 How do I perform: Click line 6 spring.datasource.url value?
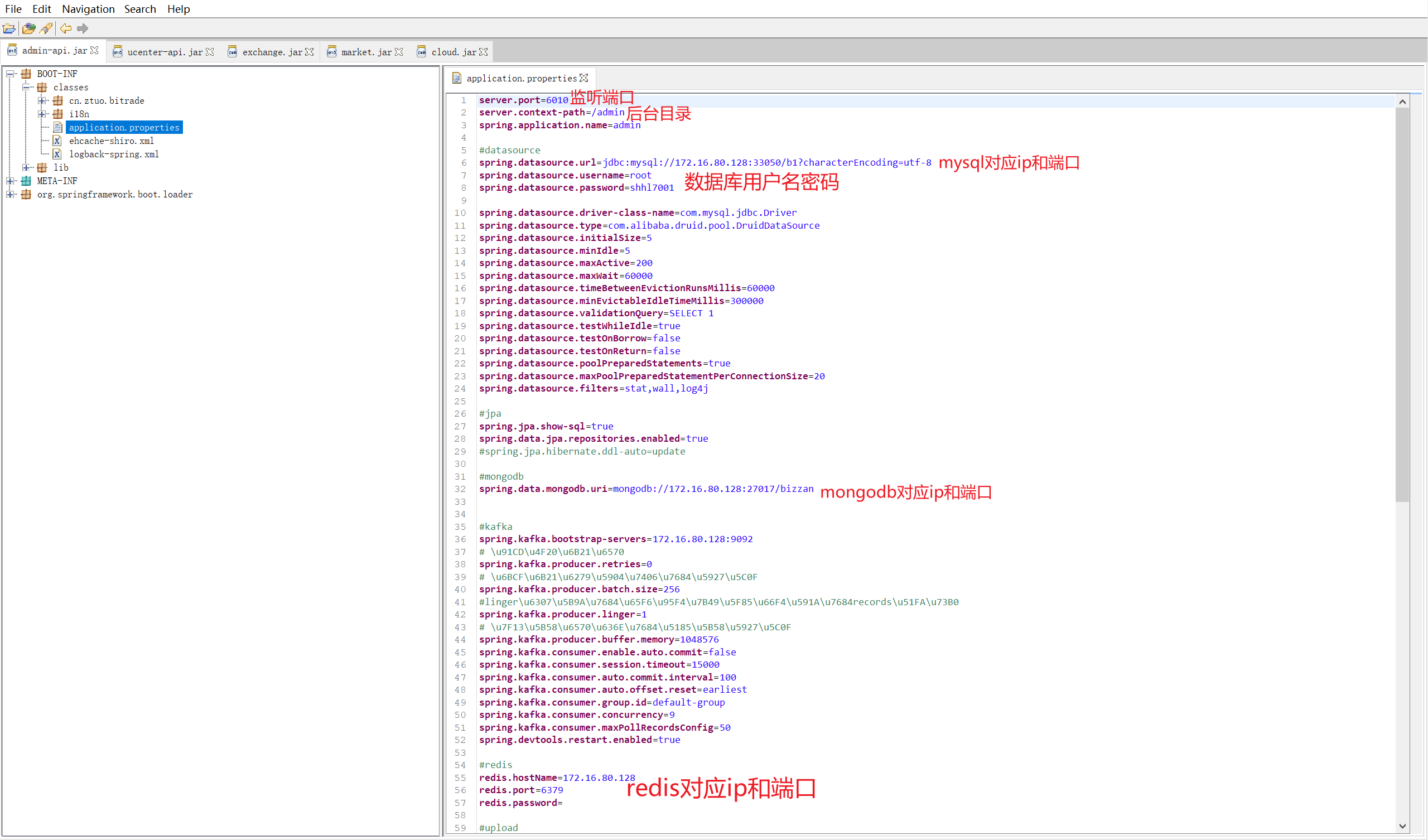click(766, 163)
